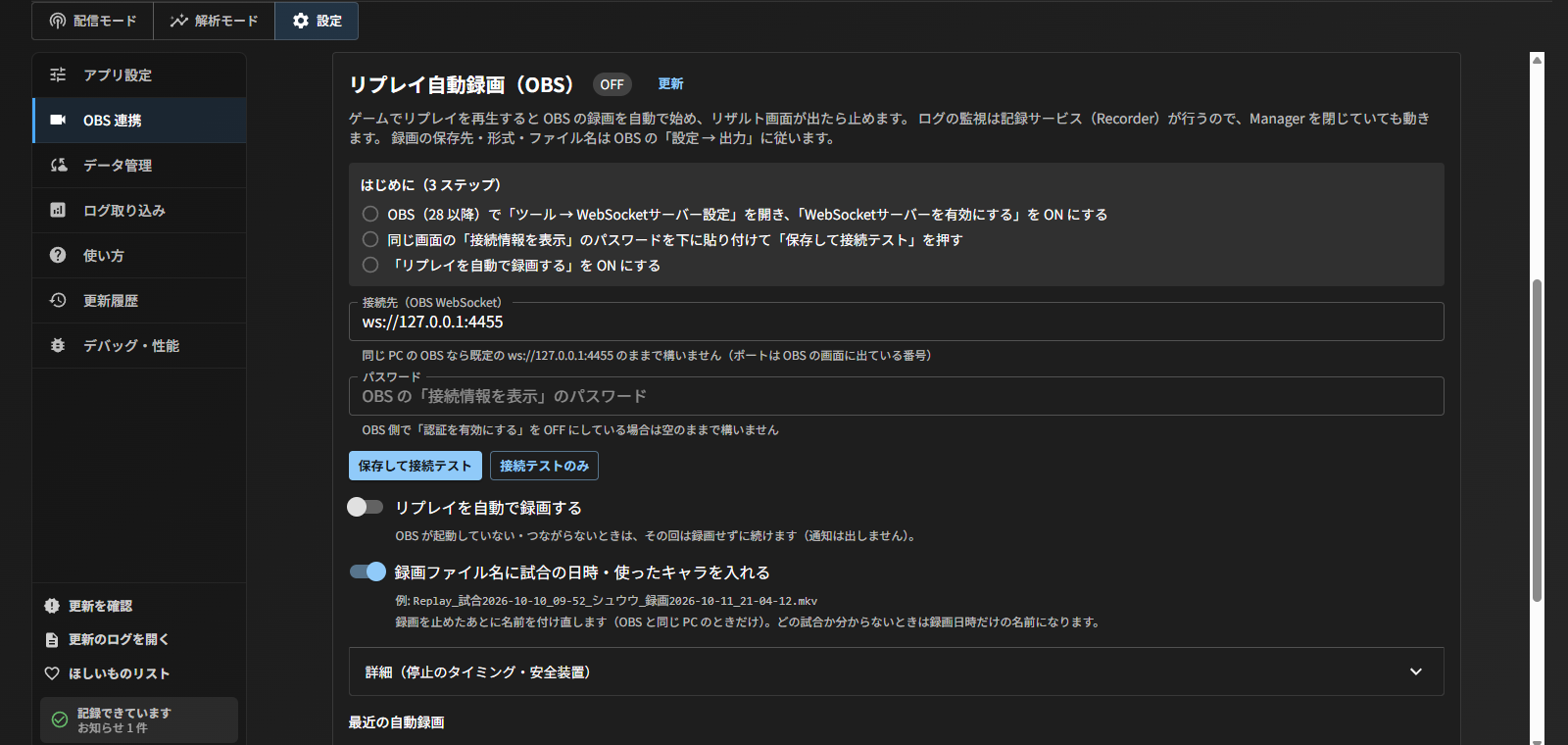The height and width of the screenshot is (745, 1568).
Task: Click 更新 link next to OFF badge
Action: click(670, 84)
